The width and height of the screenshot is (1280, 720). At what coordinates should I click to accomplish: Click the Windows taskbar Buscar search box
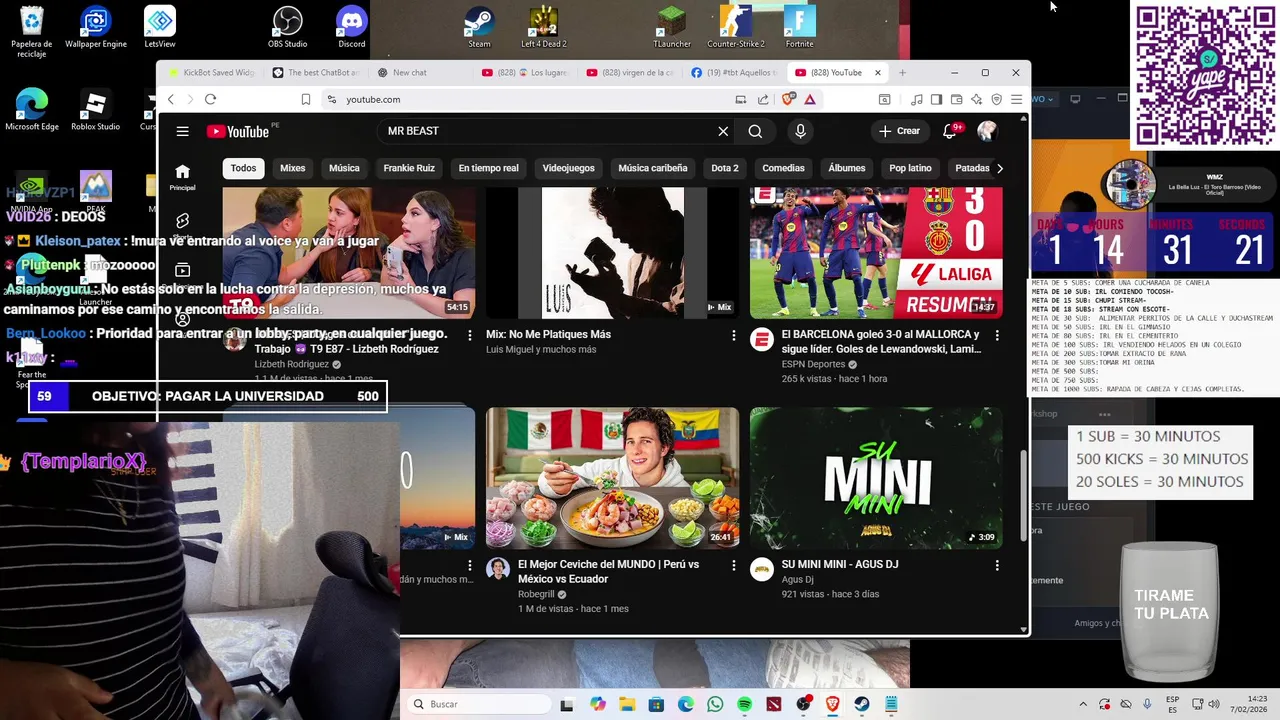click(x=480, y=704)
